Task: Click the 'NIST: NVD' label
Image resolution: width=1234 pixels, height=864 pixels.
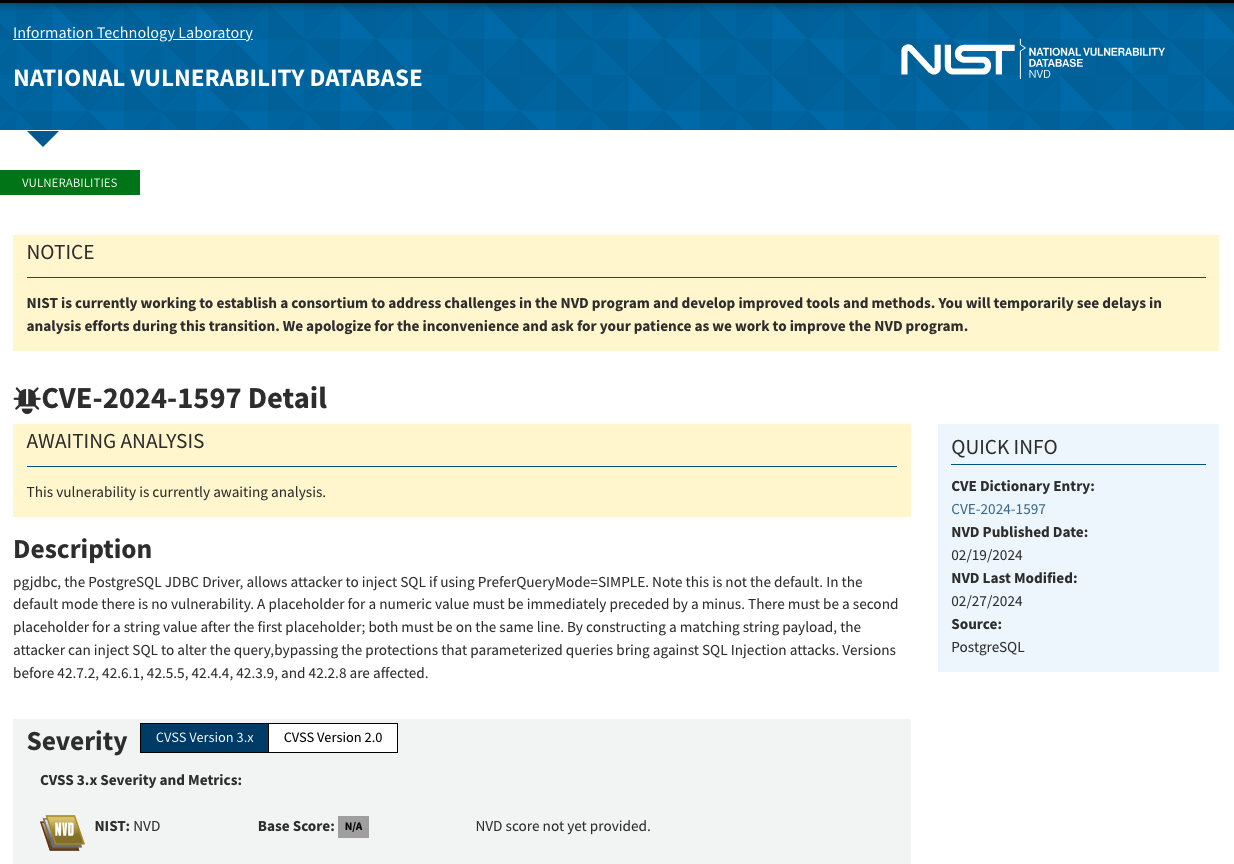Action: (x=127, y=826)
